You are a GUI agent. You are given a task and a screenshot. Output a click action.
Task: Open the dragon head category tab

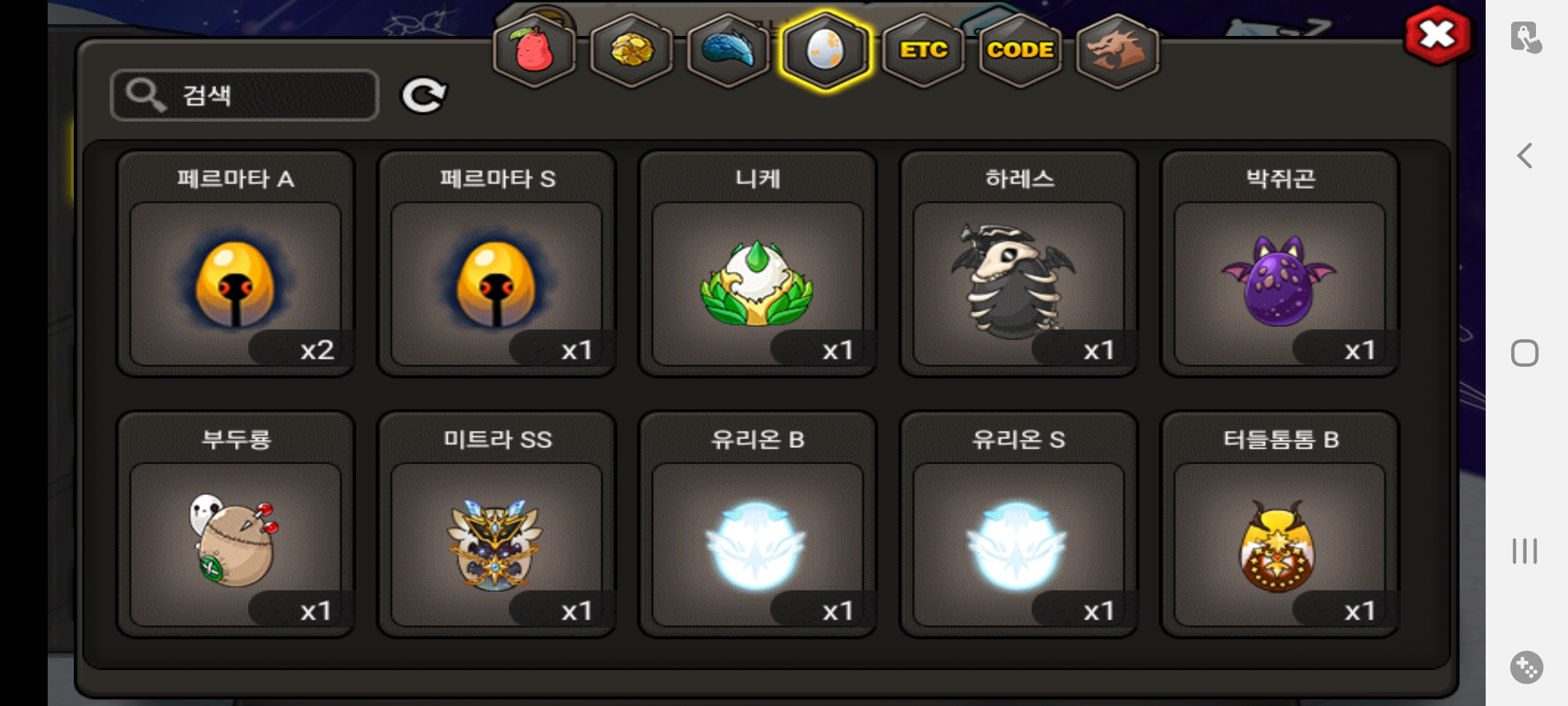point(1117,51)
